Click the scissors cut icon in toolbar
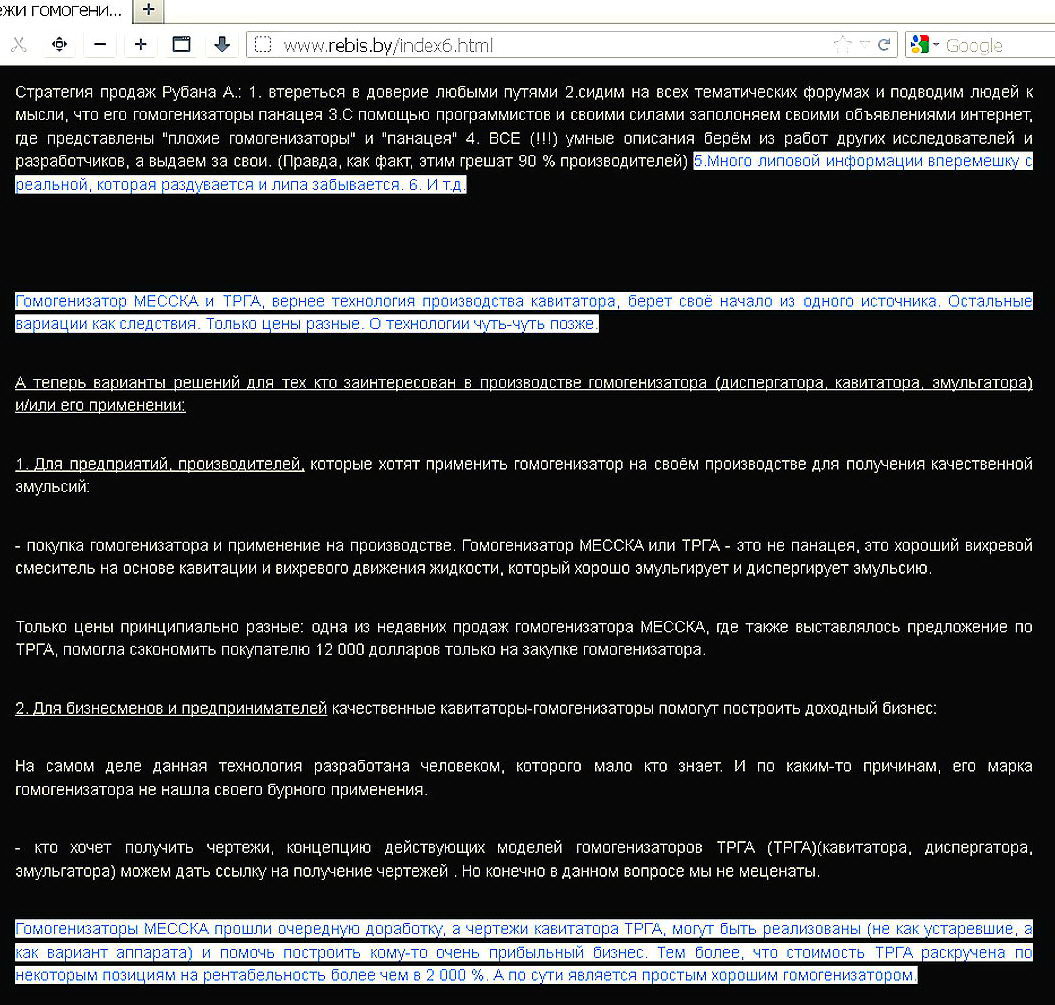This screenshot has height=1005, width=1055. 19,45
